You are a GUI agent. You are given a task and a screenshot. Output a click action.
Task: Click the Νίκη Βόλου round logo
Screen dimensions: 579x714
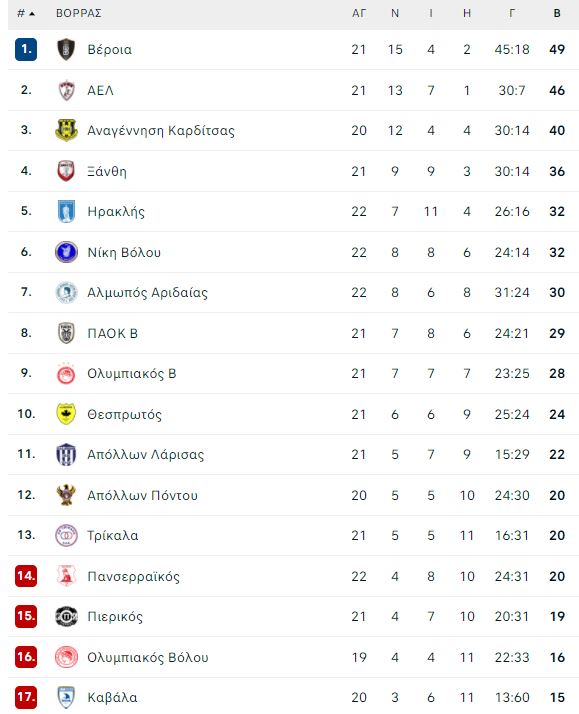[66, 252]
